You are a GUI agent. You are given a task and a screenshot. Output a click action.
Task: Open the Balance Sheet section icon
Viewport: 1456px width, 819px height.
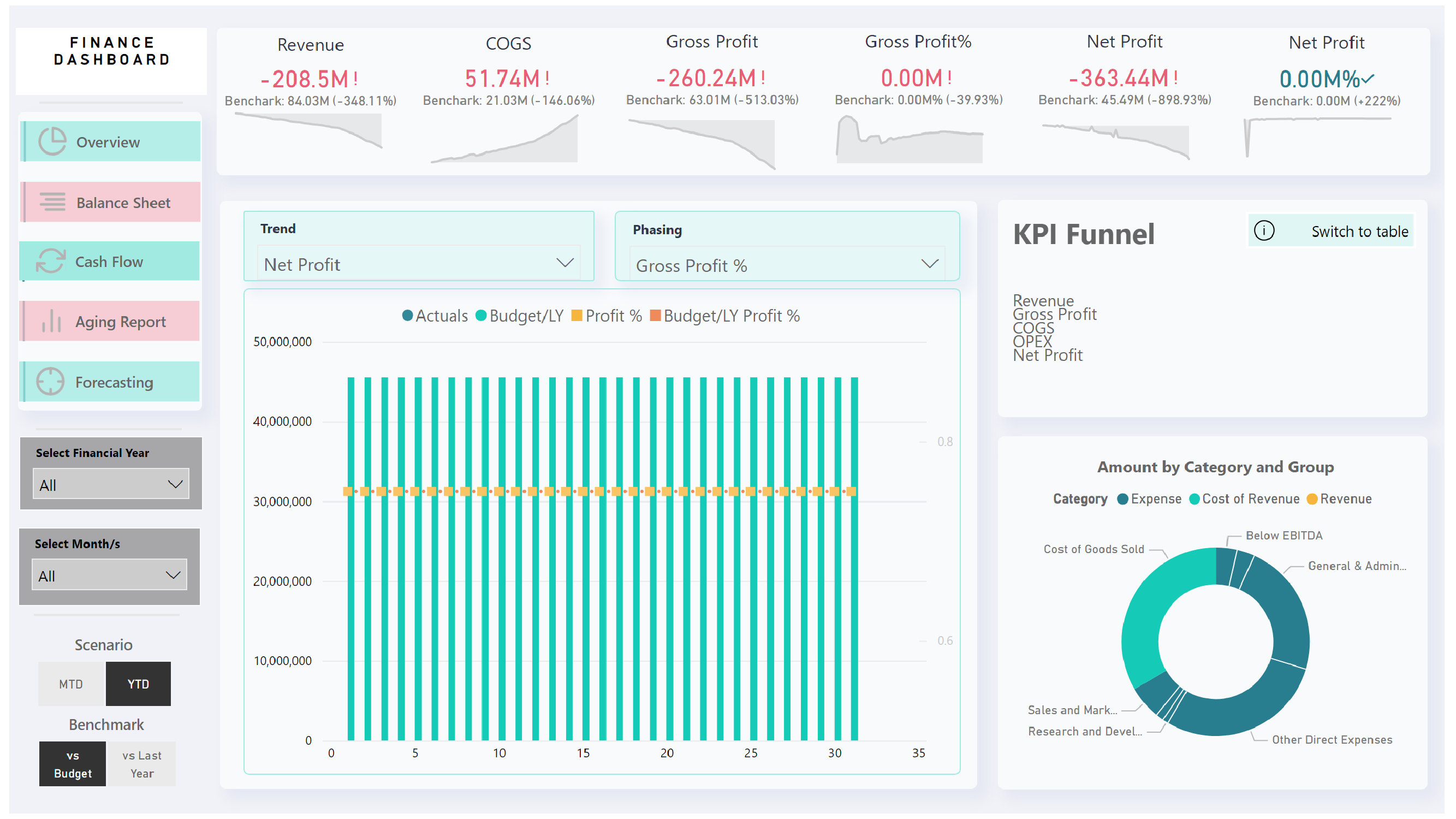(51, 203)
